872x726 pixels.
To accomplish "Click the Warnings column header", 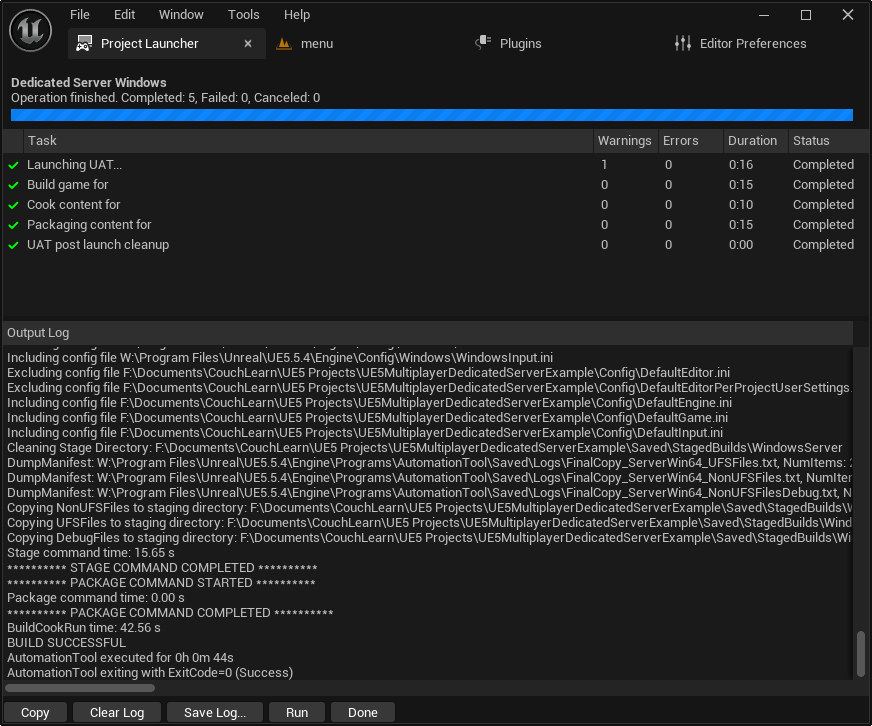I will [625, 141].
